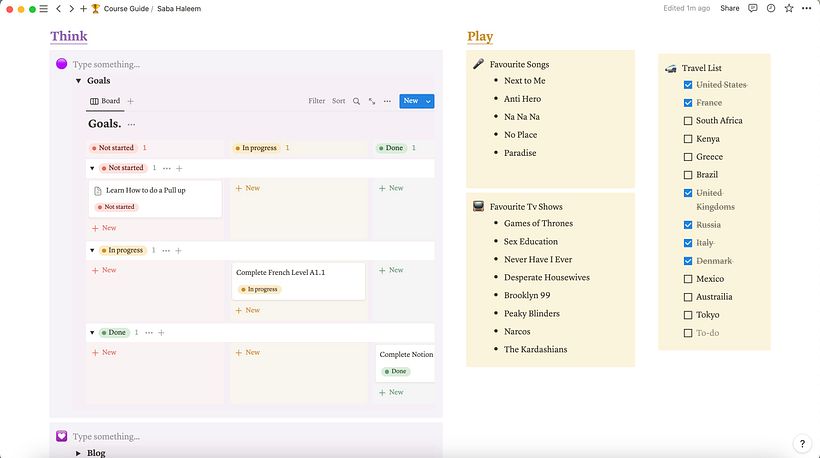Image resolution: width=820 pixels, height=458 pixels.
Task: Click the purple heart callout icon
Action: 62,436
